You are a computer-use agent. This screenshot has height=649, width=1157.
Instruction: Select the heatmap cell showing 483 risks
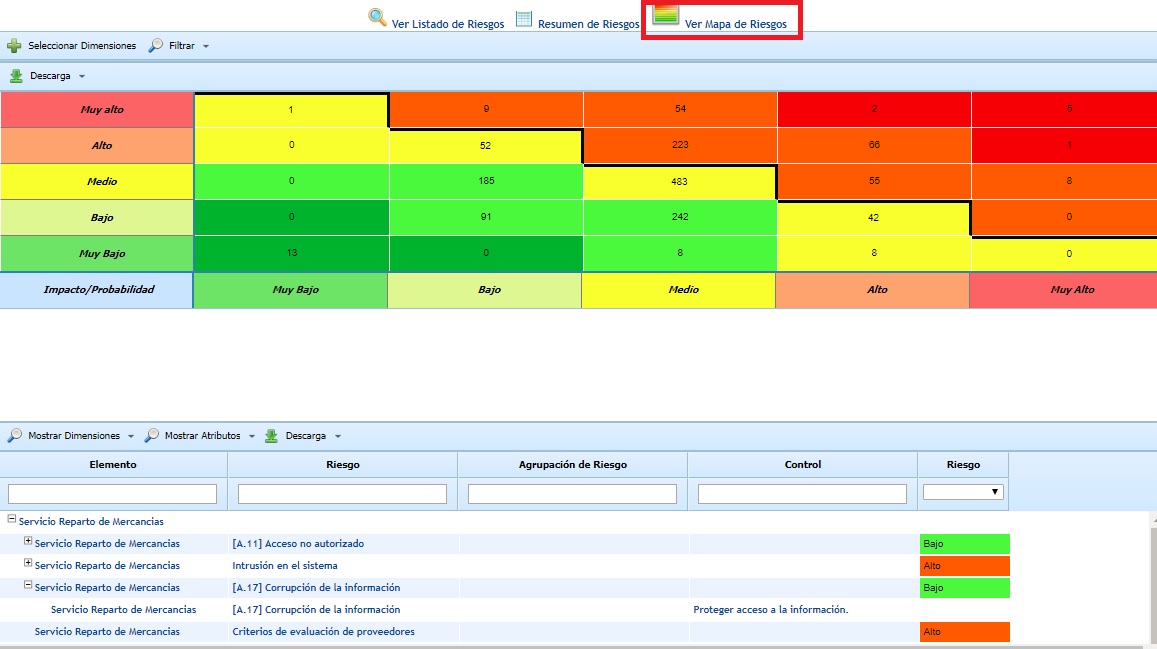pos(679,182)
